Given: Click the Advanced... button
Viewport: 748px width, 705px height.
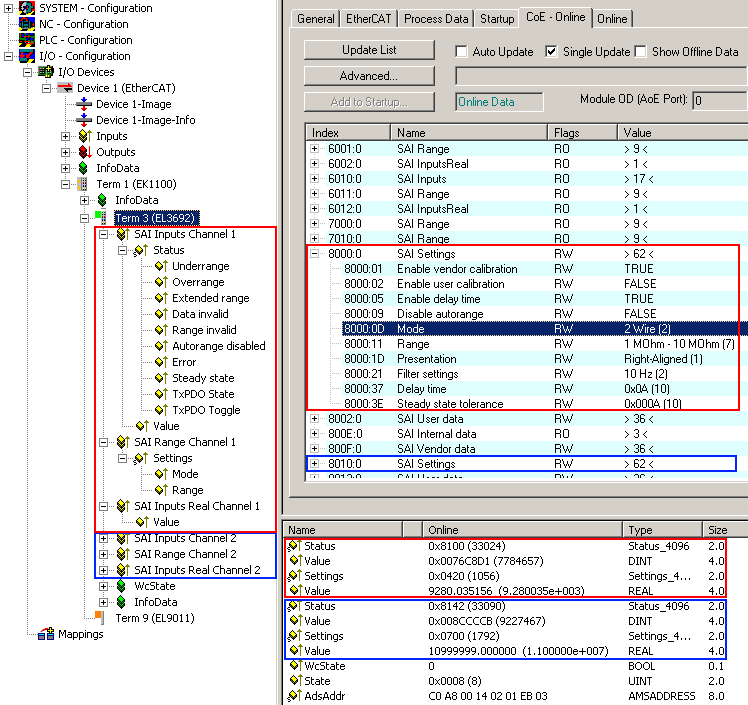Looking at the screenshot, I should (x=369, y=76).
